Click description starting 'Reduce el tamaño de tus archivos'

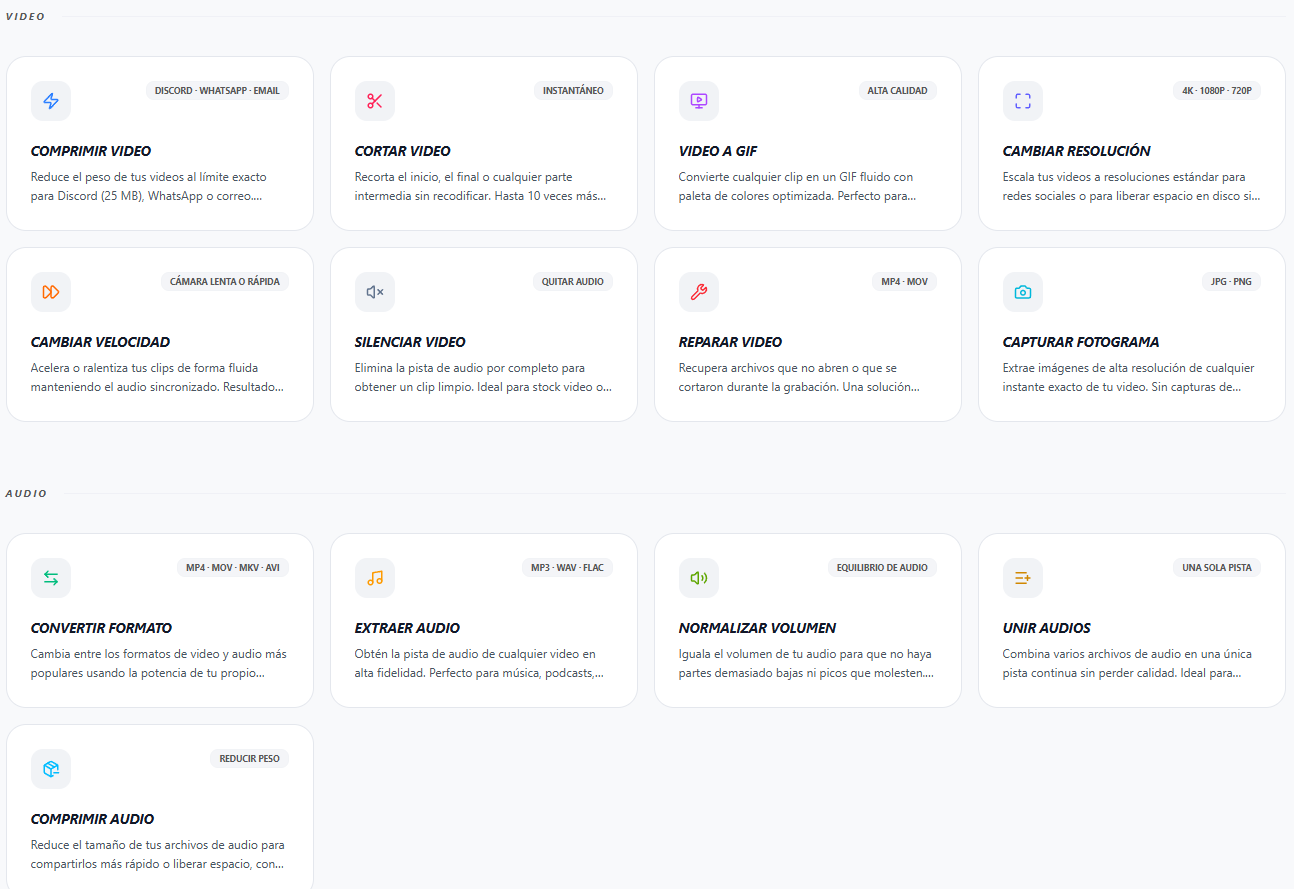coord(158,854)
